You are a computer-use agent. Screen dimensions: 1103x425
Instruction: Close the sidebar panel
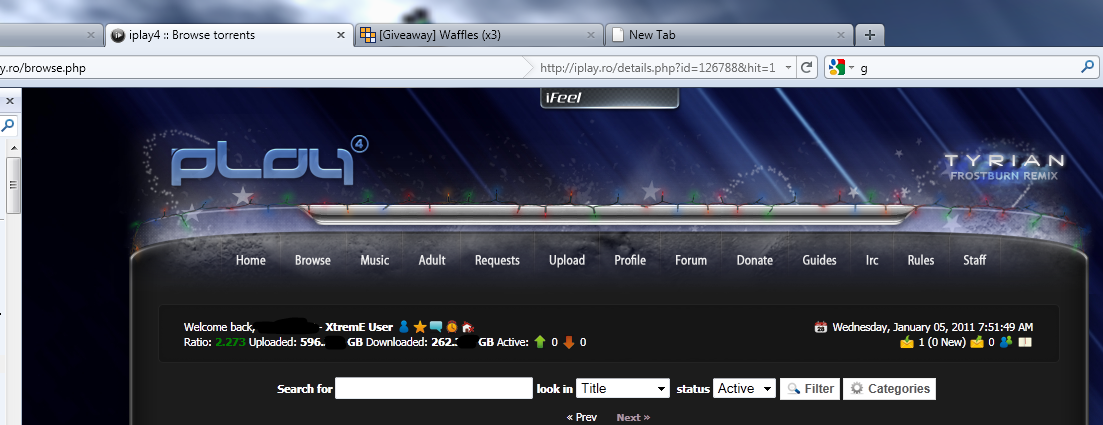click(x=10, y=101)
